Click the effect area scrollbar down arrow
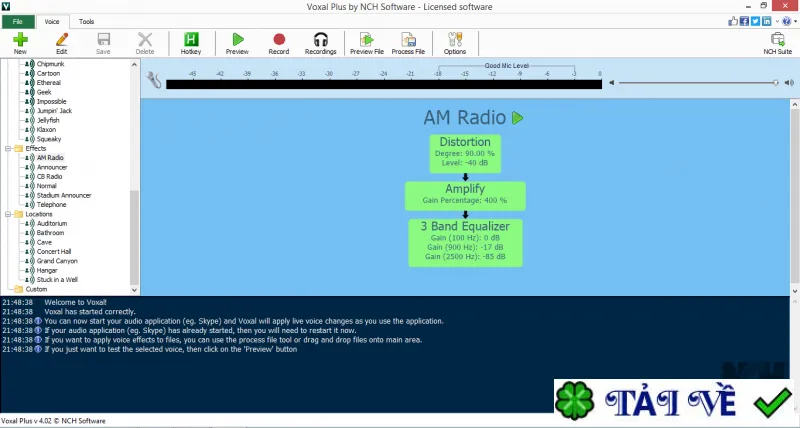This screenshot has height=428, width=800. [x=795, y=291]
